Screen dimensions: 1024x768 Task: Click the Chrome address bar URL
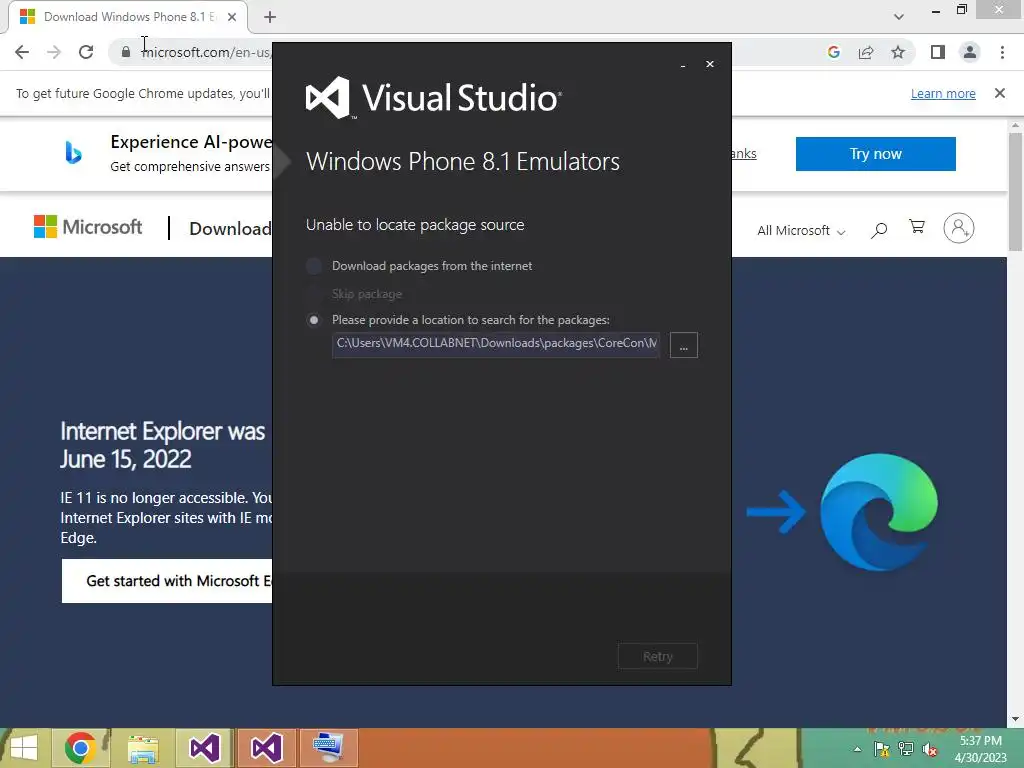point(206,52)
